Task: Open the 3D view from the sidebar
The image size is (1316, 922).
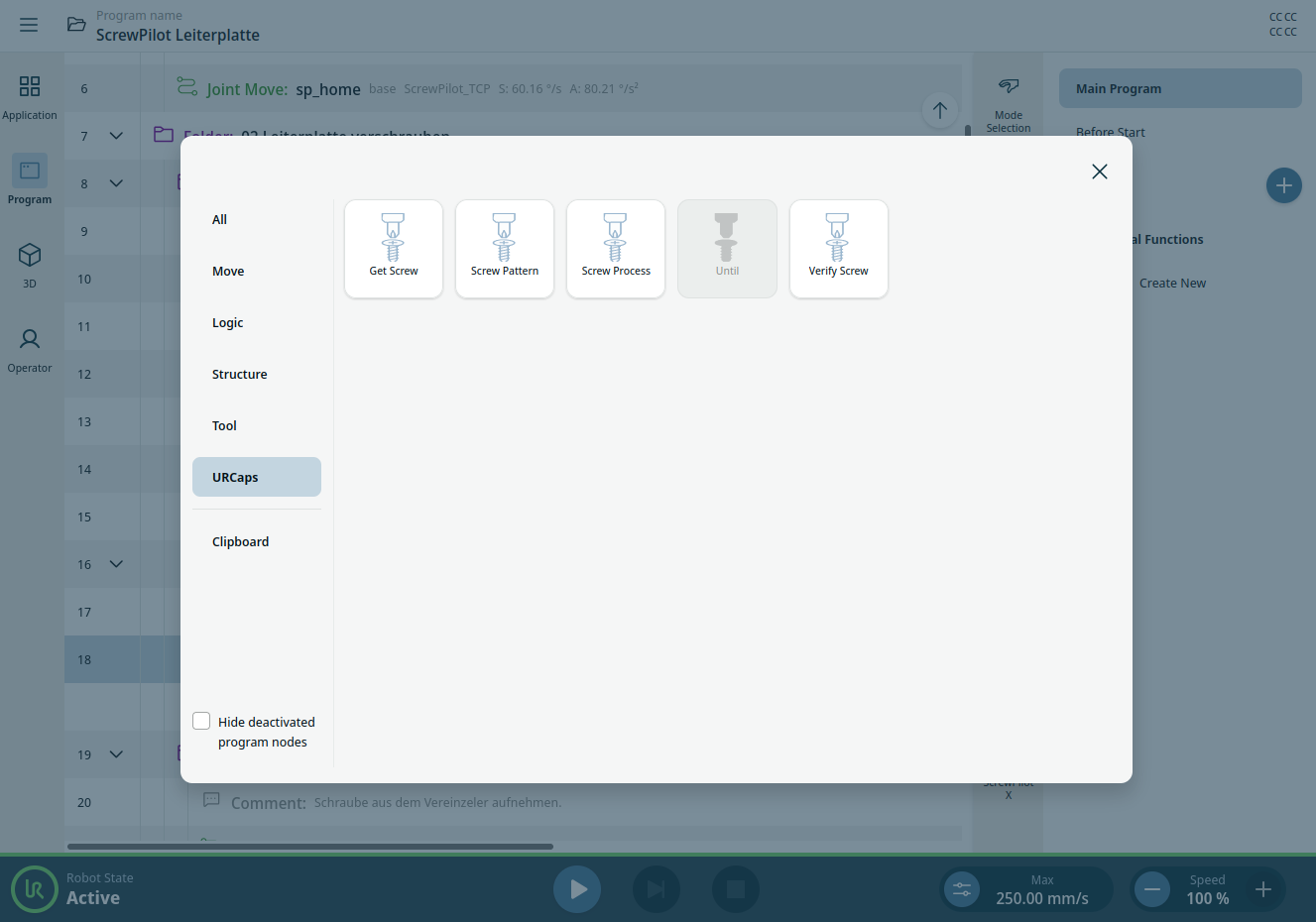Action: (30, 265)
